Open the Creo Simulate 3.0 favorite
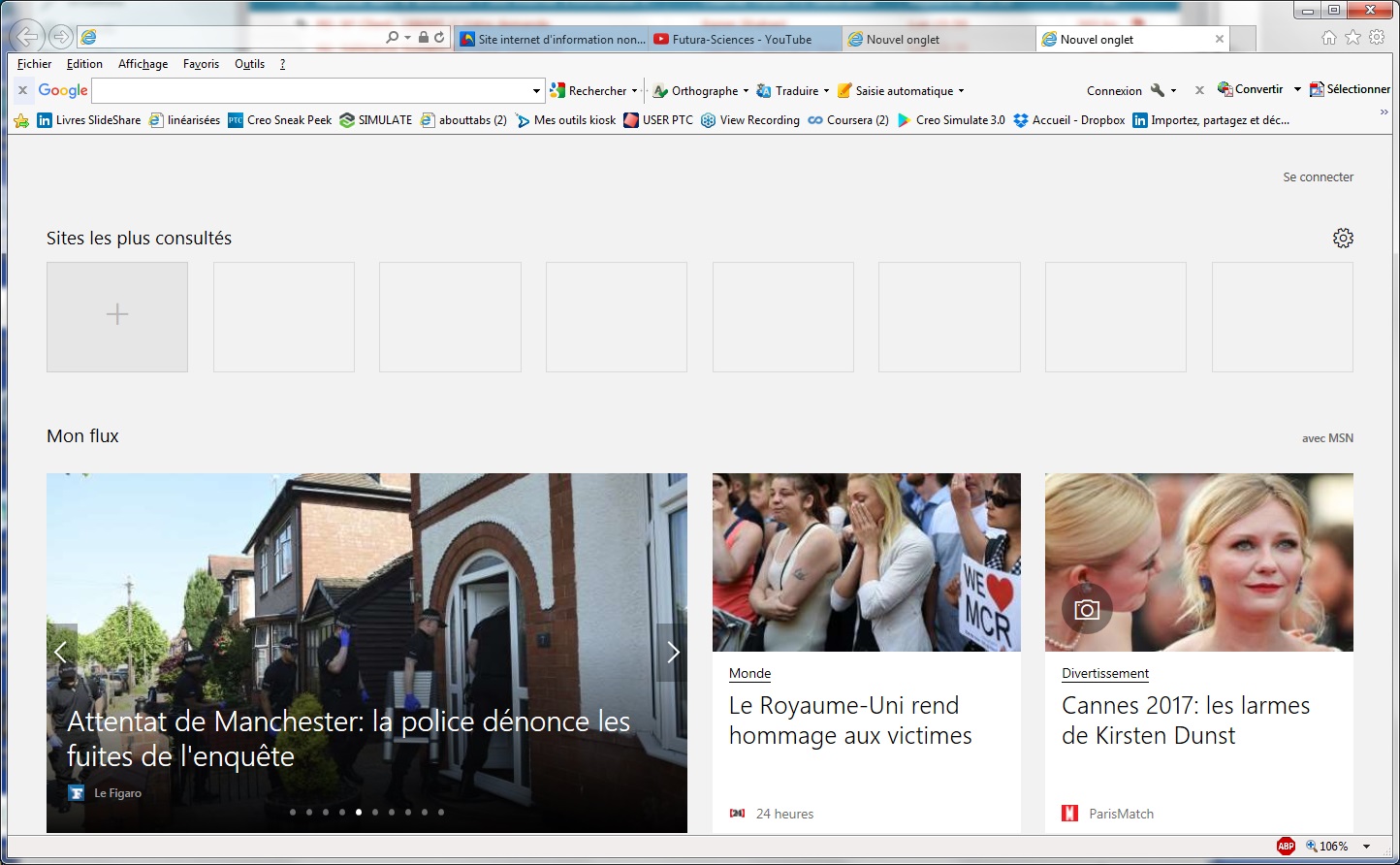The height and width of the screenshot is (865, 1400). pos(951,120)
